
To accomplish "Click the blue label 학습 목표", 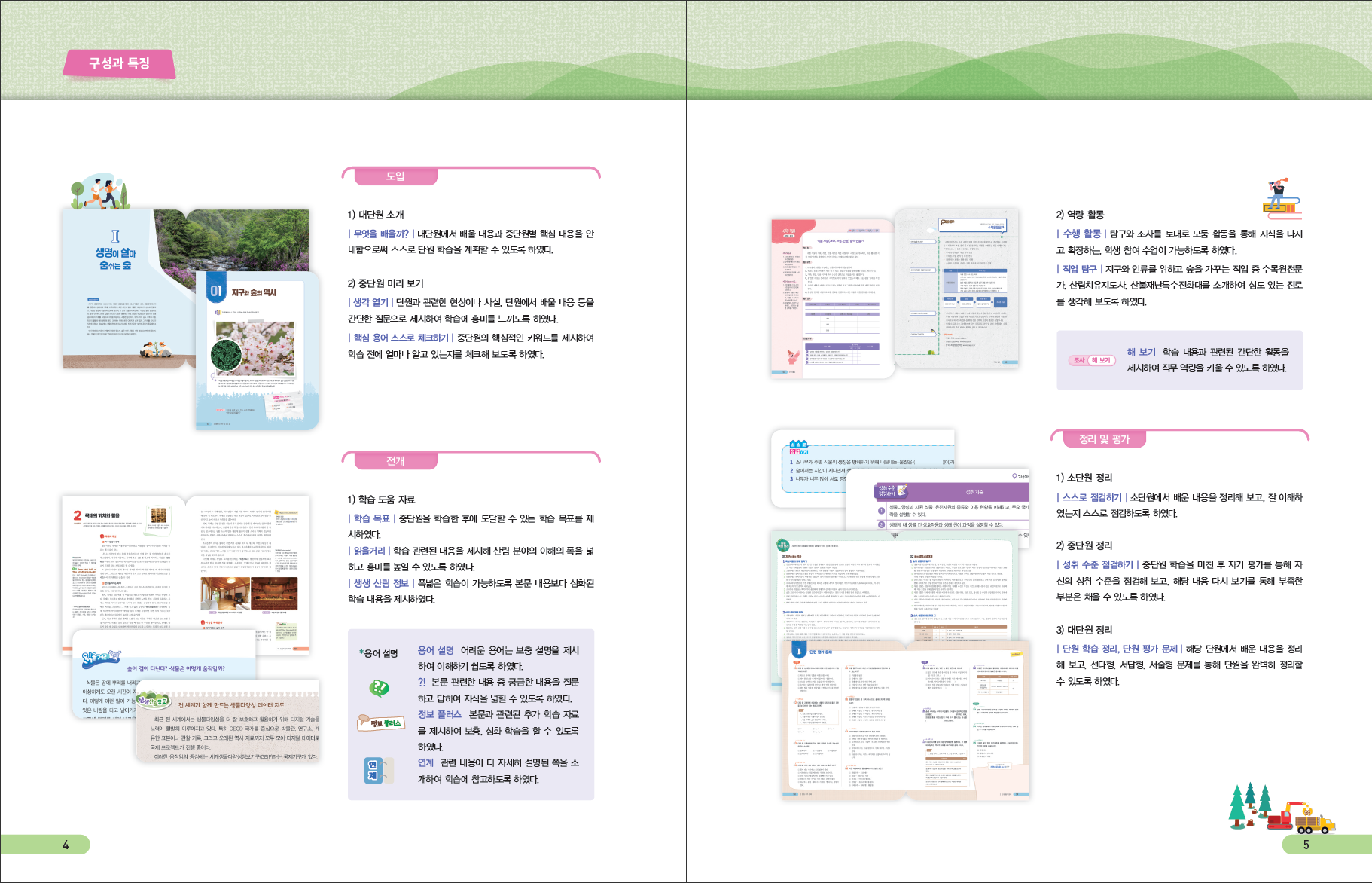I will coord(371,519).
